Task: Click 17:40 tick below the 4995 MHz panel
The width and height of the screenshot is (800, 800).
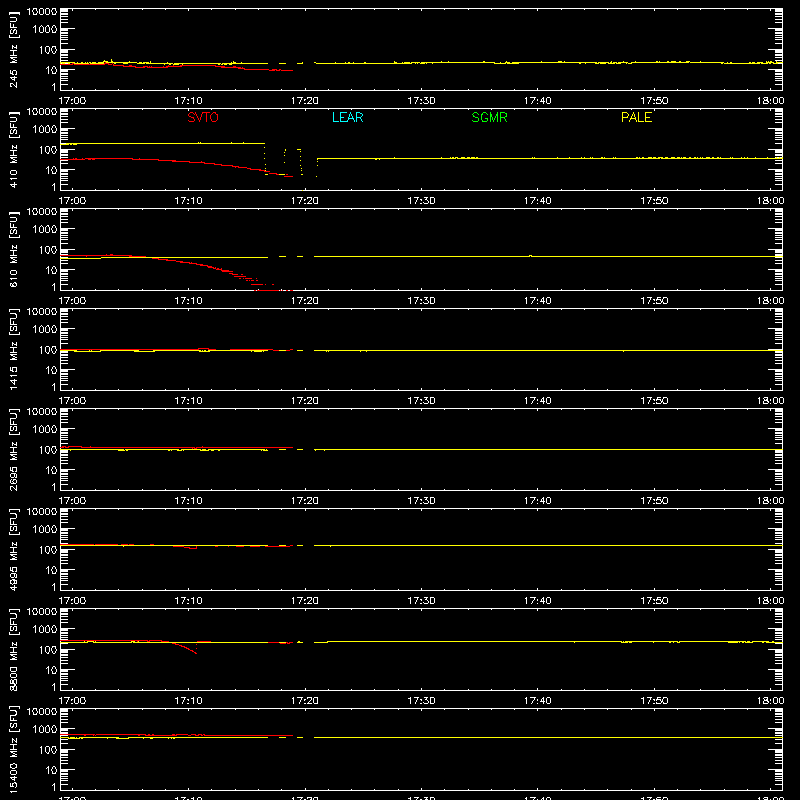Action: [x=537, y=601]
